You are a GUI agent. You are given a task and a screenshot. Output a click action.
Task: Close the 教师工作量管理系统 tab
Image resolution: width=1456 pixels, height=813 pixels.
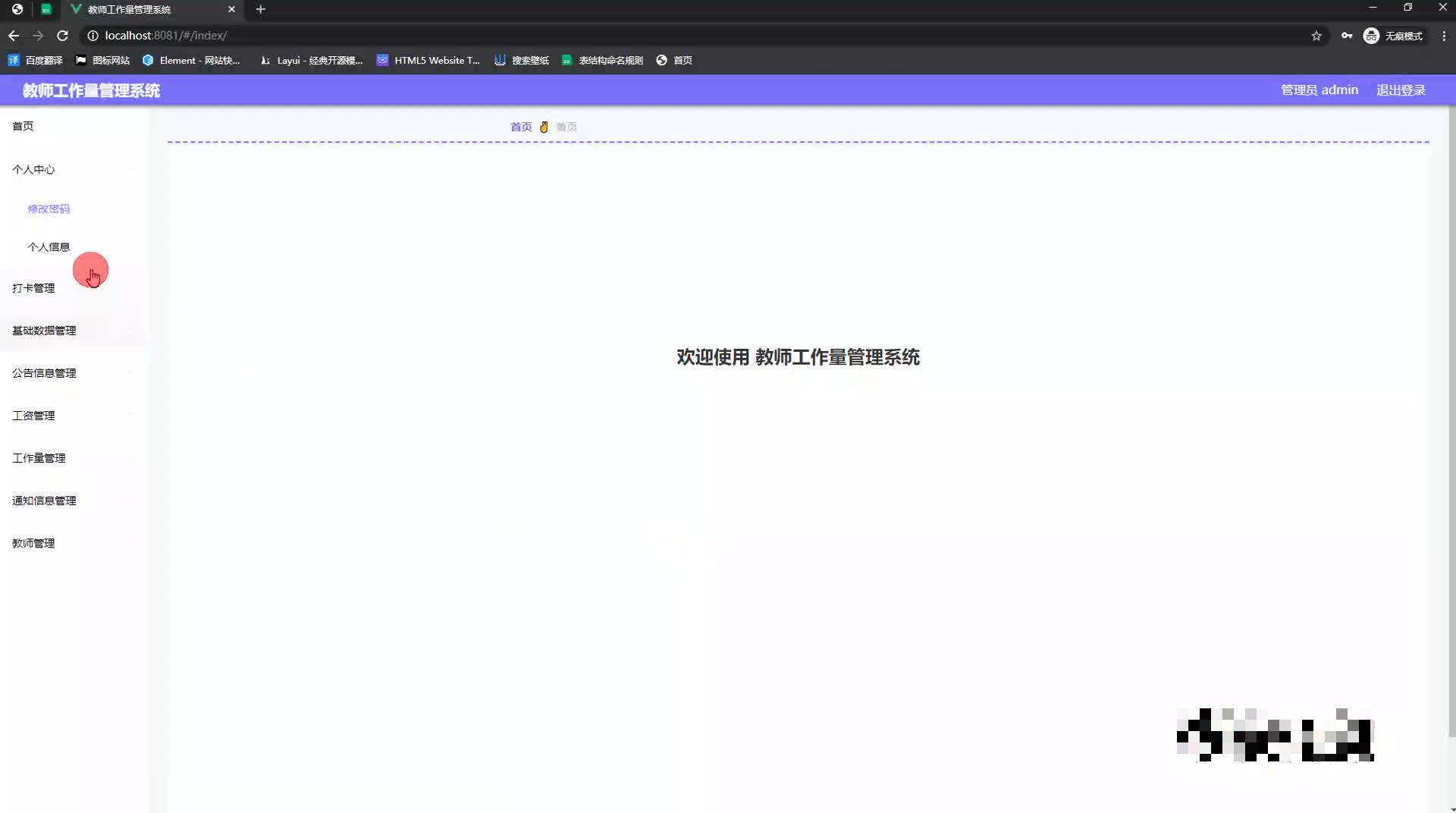[231, 9]
